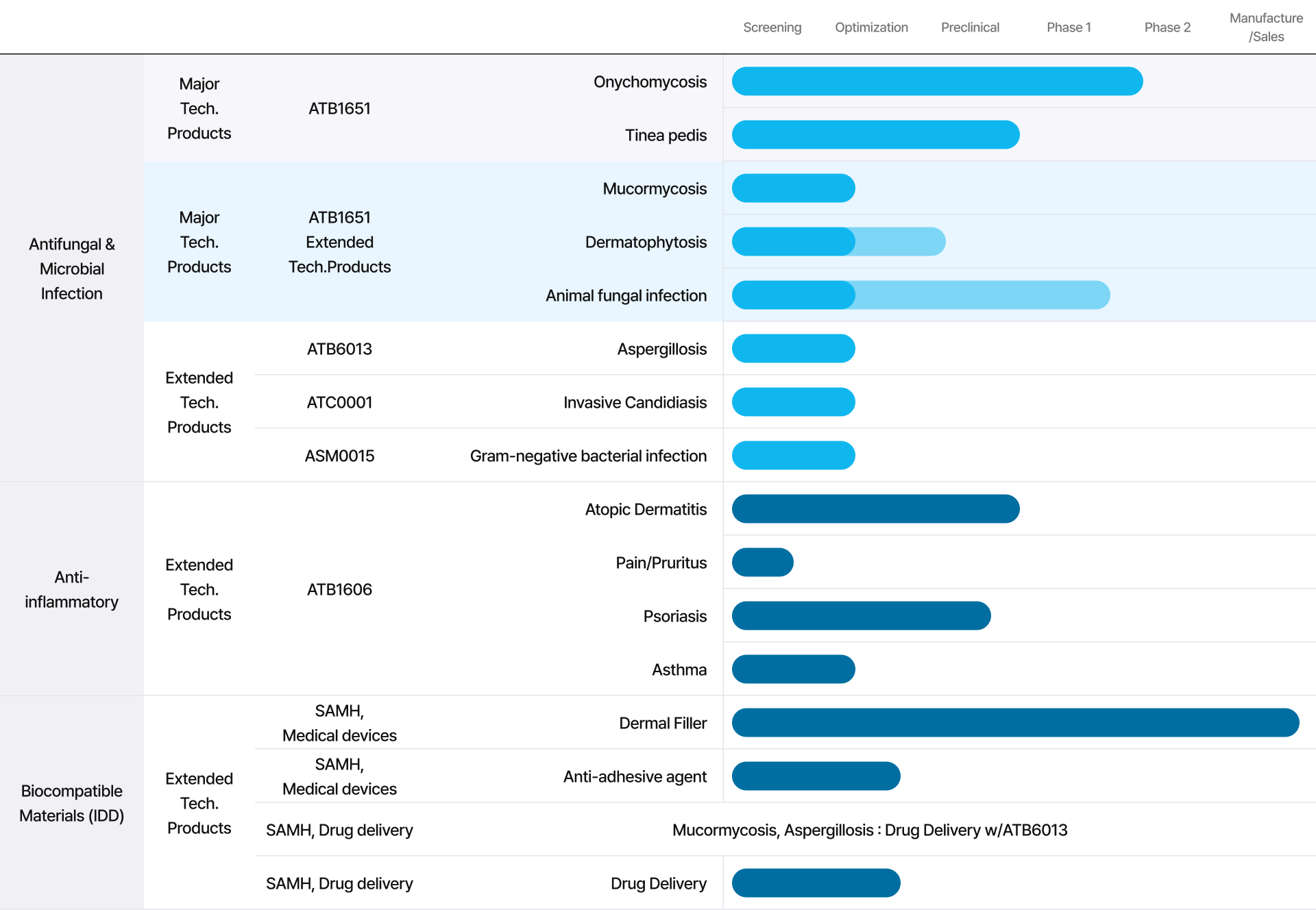
Task: Click the Drug Delivery indication label
Action: [658, 884]
